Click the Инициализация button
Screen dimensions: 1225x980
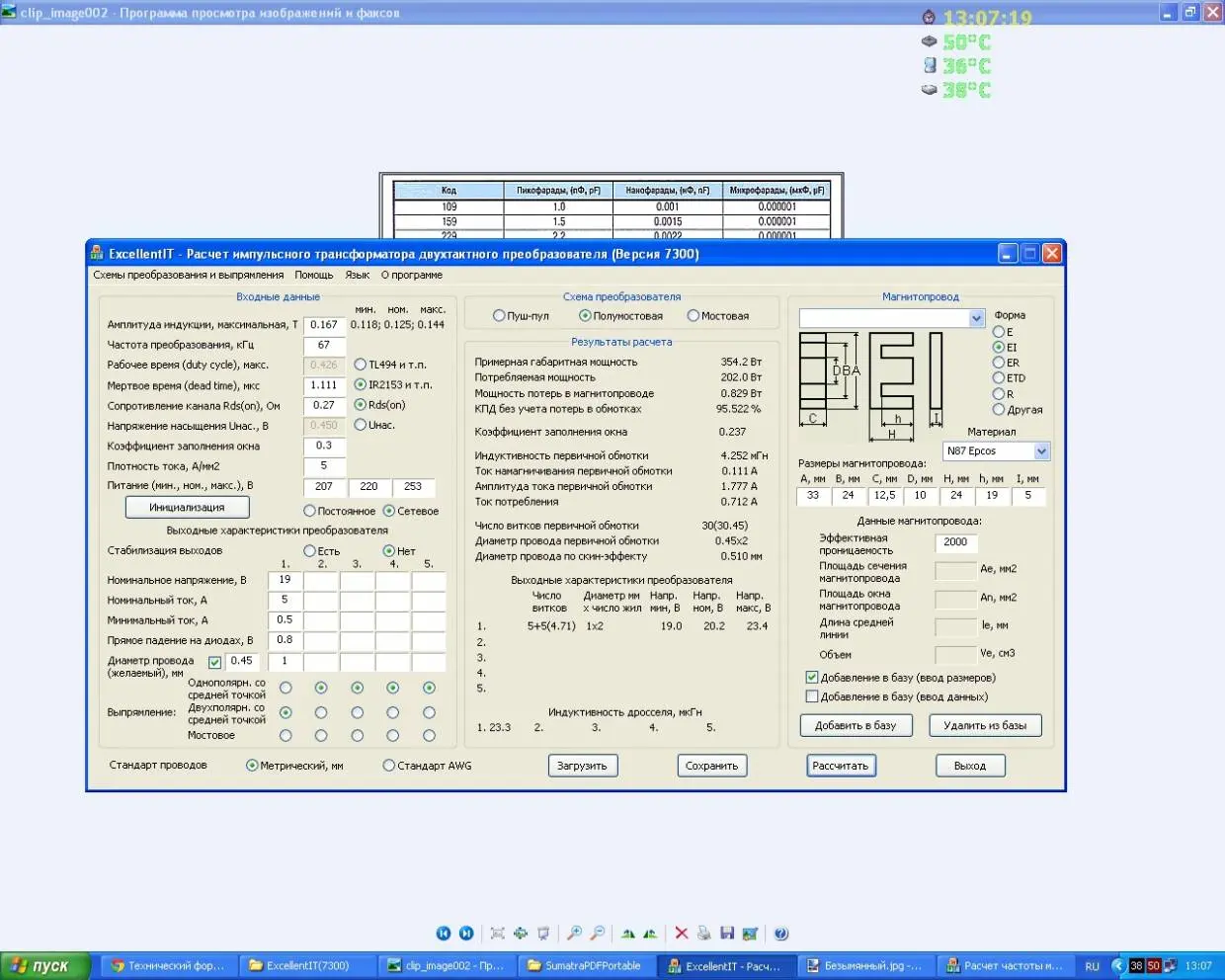pos(187,508)
